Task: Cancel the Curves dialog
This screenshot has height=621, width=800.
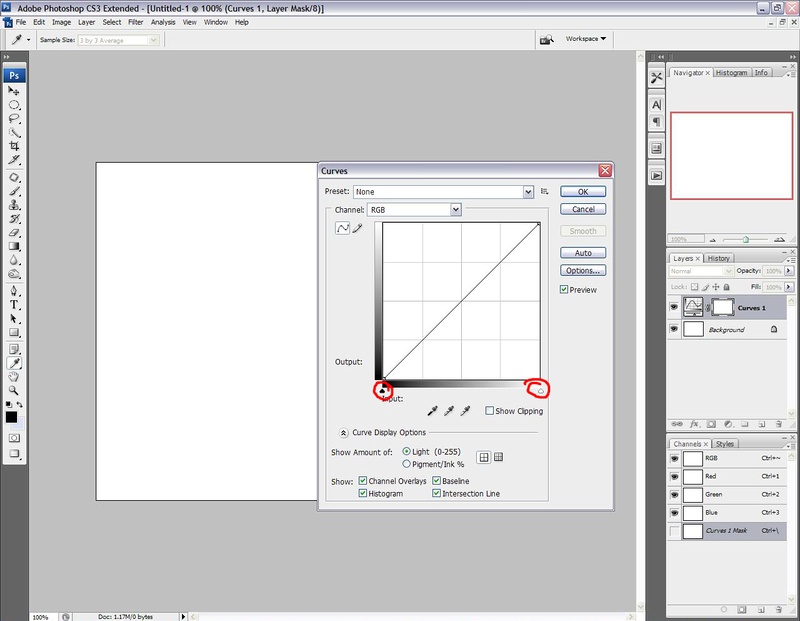Action: (x=583, y=209)
